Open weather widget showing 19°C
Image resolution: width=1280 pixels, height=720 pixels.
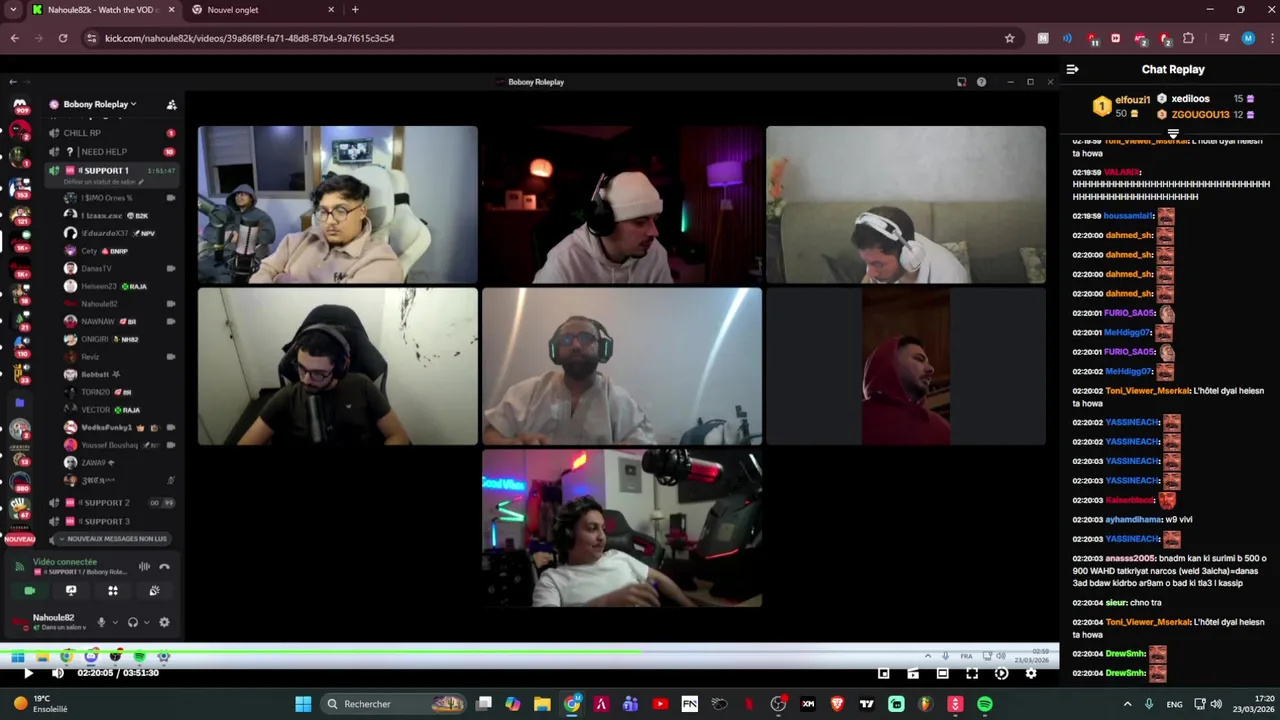(x=40, y=704)
